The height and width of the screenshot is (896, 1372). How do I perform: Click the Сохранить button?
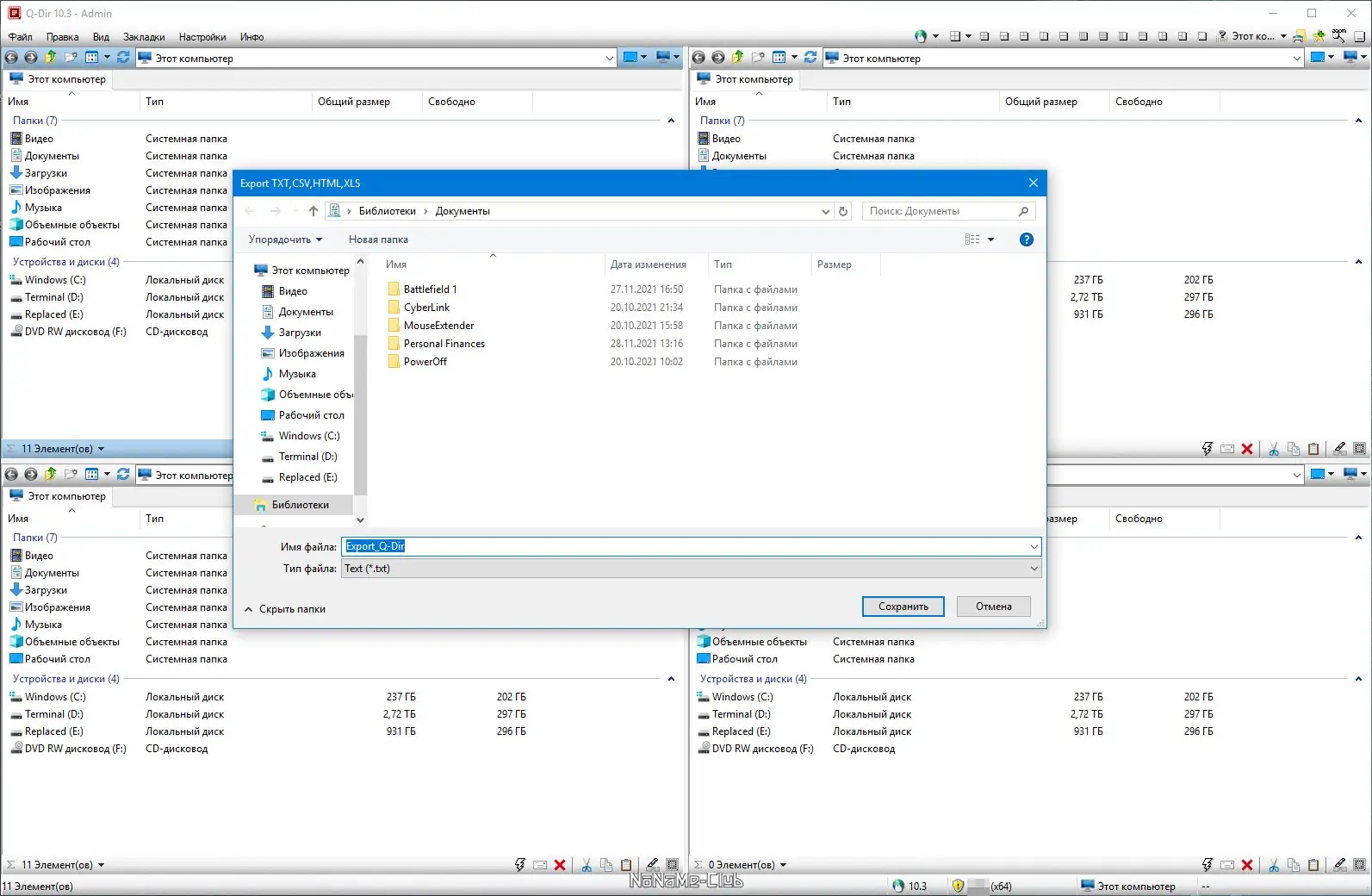coord(903,607)
